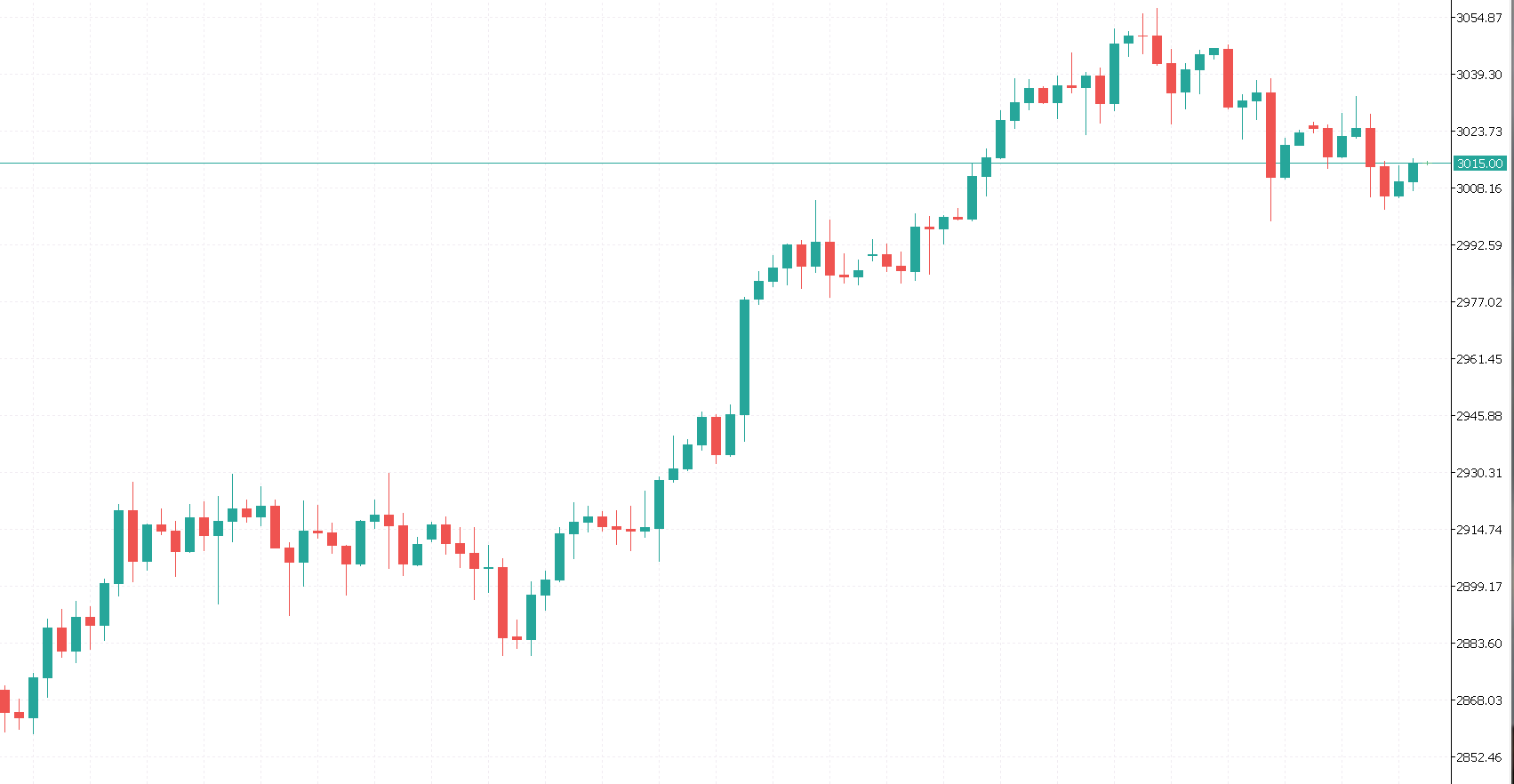Select the 2852.46 price scale label
This screenshot has width=1514, height=784.
[1479, 757]
